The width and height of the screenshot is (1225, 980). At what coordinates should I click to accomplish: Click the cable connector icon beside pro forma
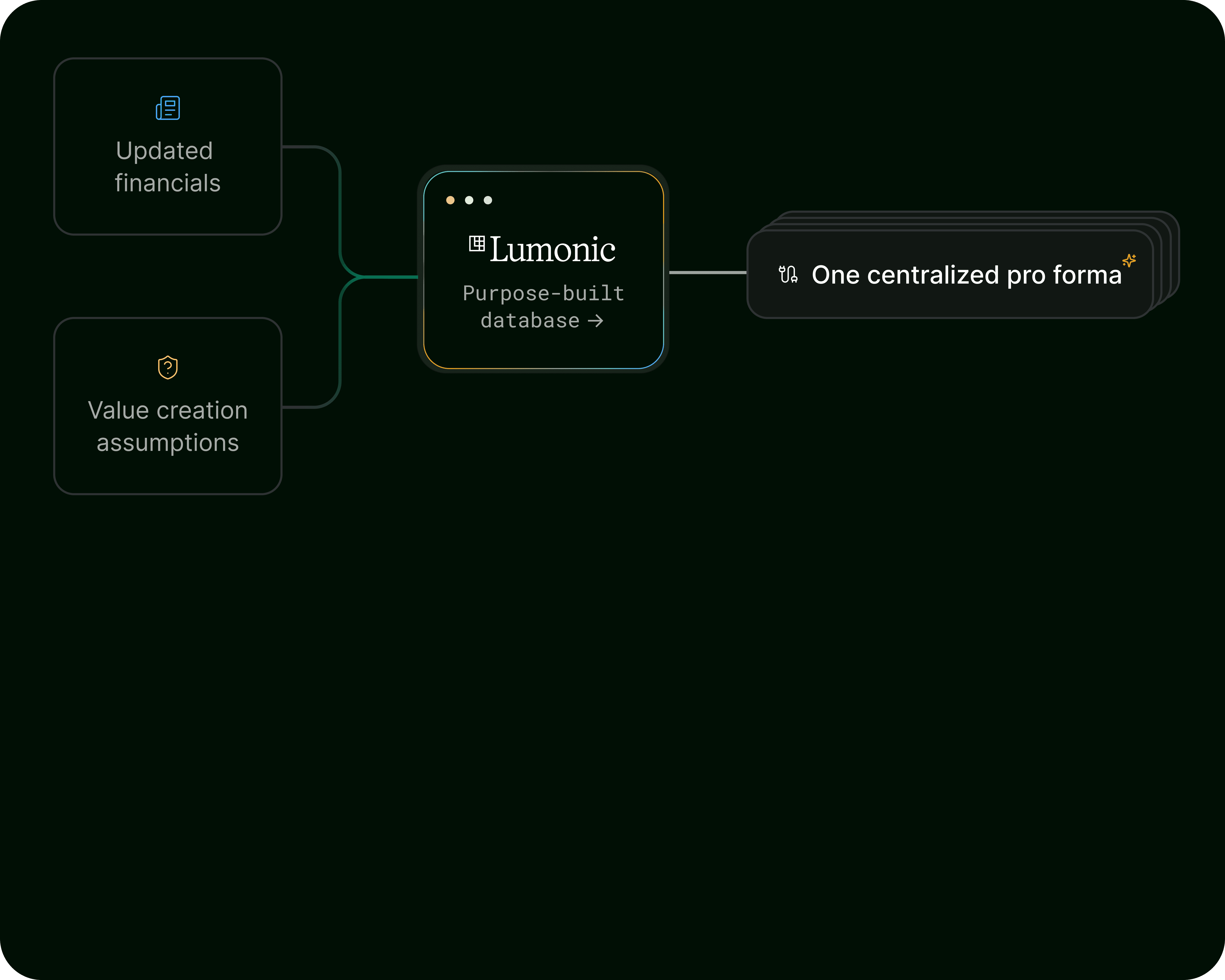[x=788, y=274]
